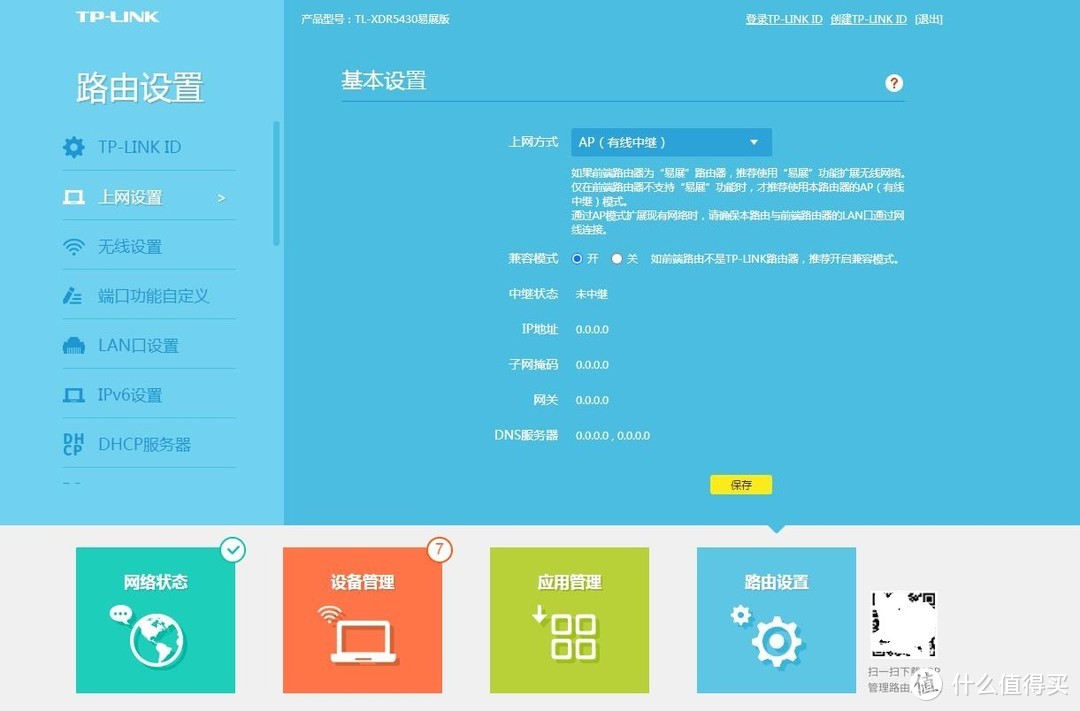Click the 保存 button
This screenshot has height=711, width=1080.
(x=740, y=484)
